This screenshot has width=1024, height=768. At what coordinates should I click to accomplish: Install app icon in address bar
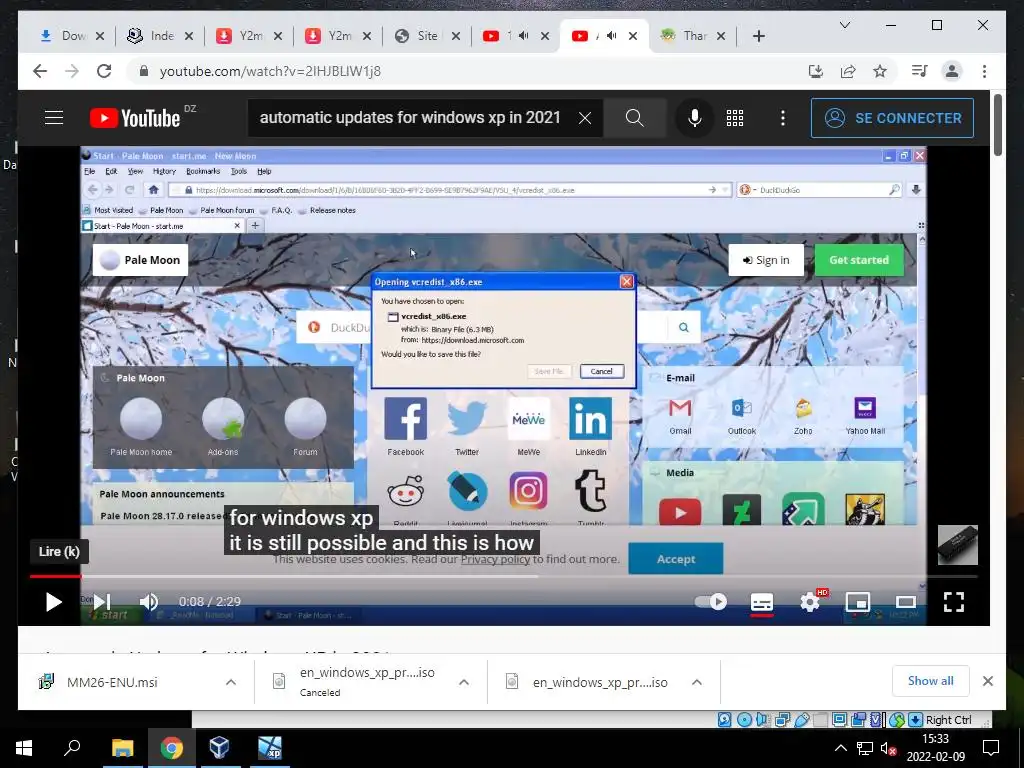[816, 71]
